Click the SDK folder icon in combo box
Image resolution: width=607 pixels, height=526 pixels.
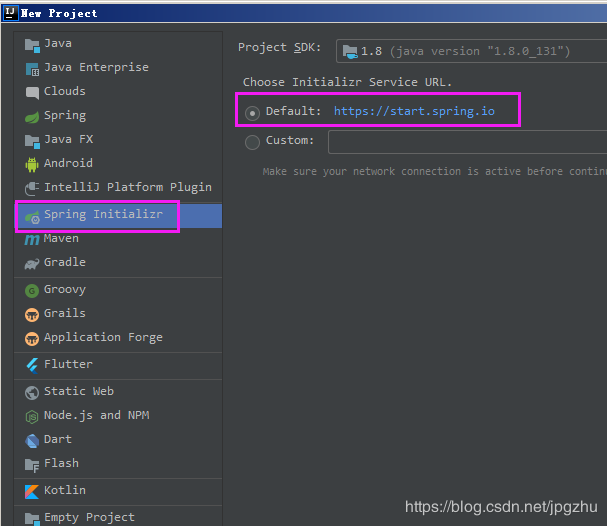coord(350,51)
